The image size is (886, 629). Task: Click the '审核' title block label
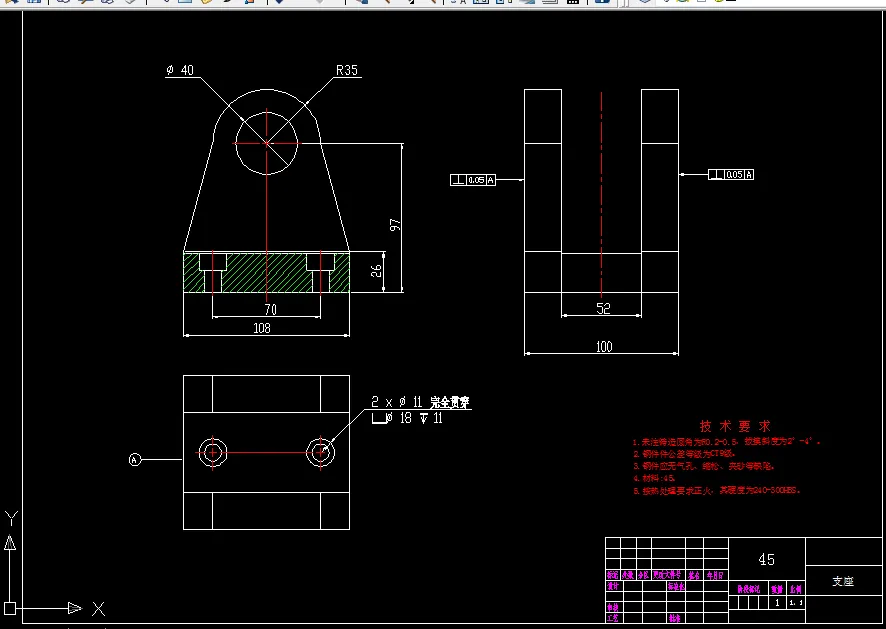(x=613, y=608)
